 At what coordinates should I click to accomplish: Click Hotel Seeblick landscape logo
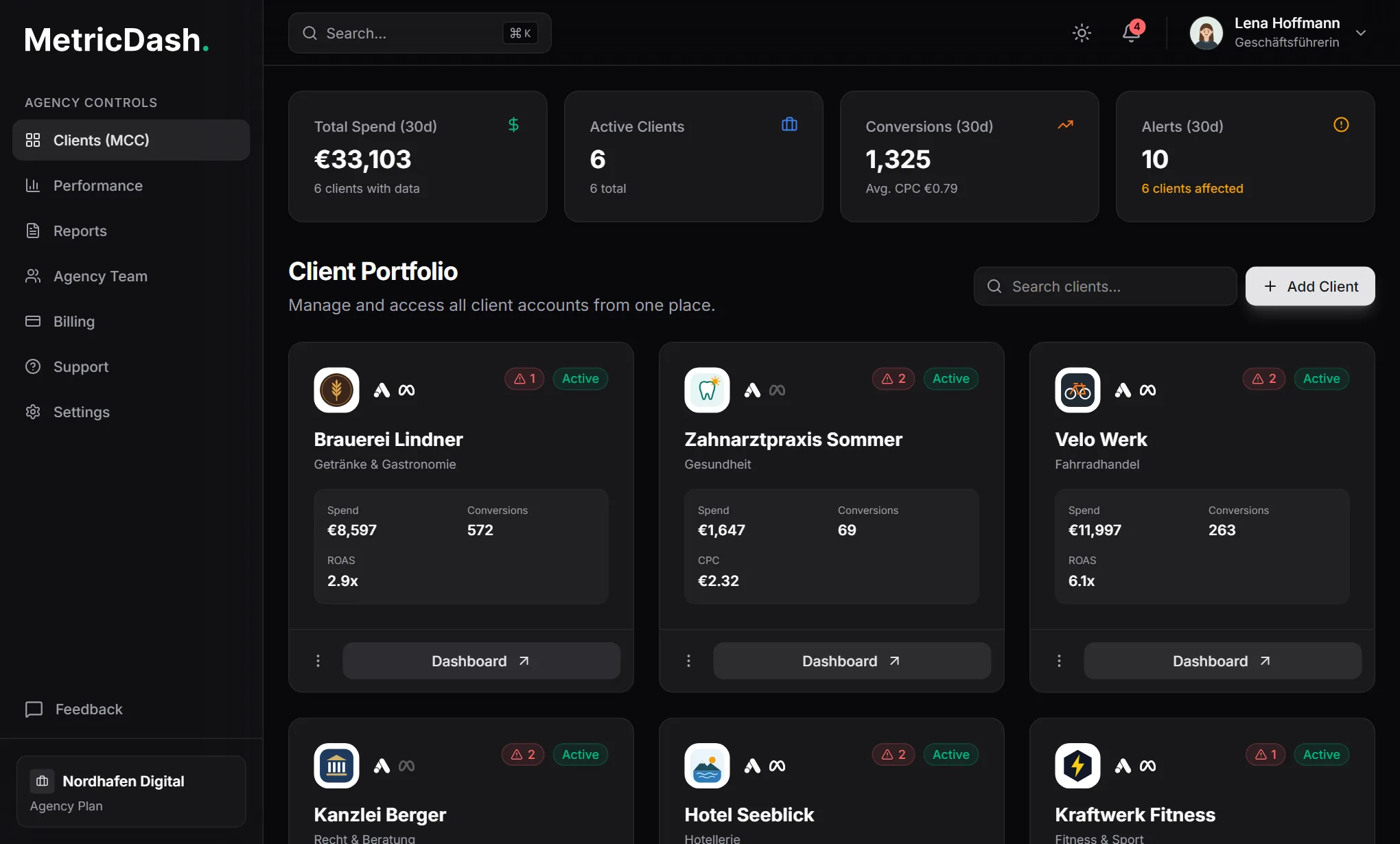pyautogui.click(x=707, y=766)
